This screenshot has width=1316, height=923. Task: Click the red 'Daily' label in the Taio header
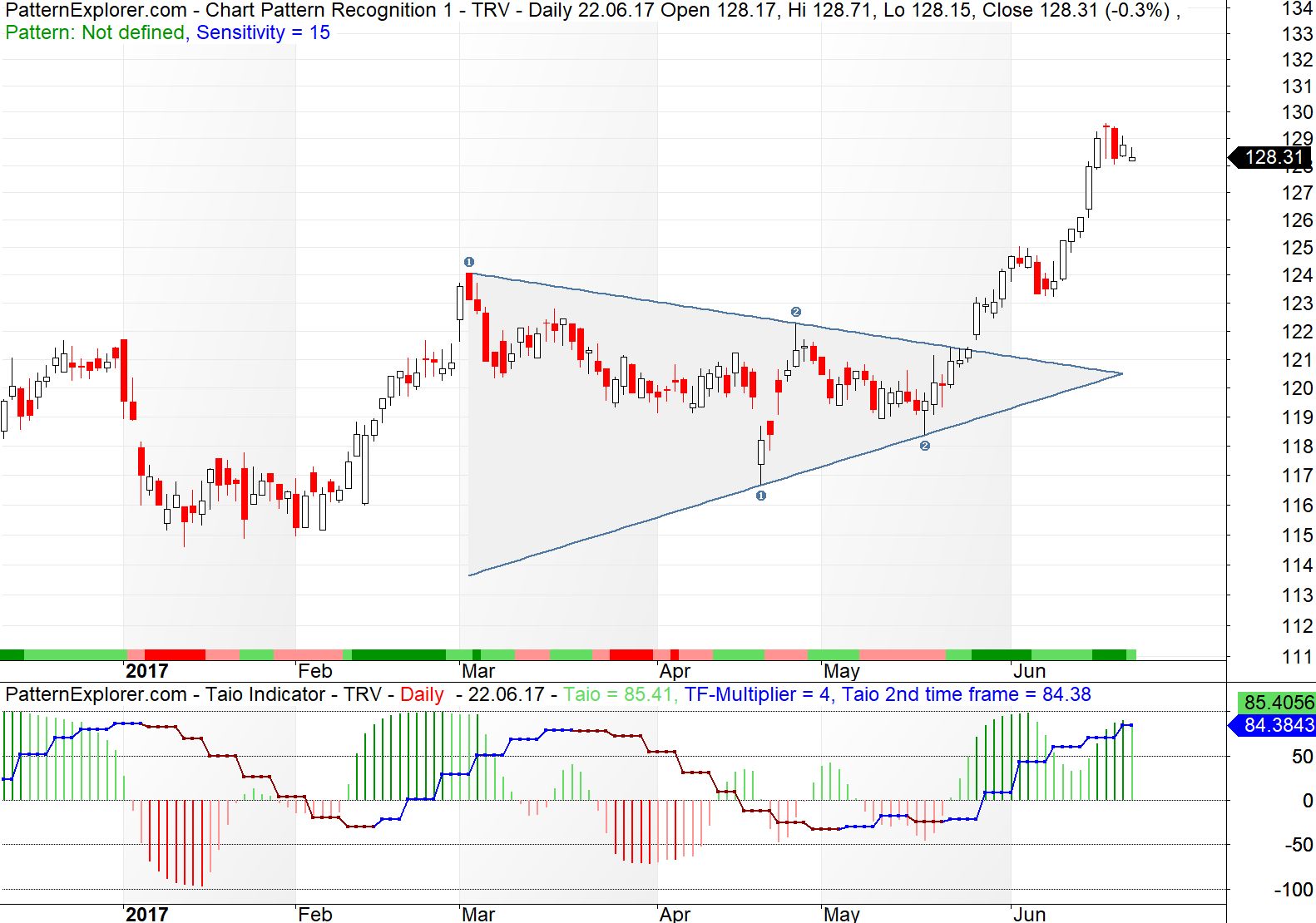tap(422, 694)
